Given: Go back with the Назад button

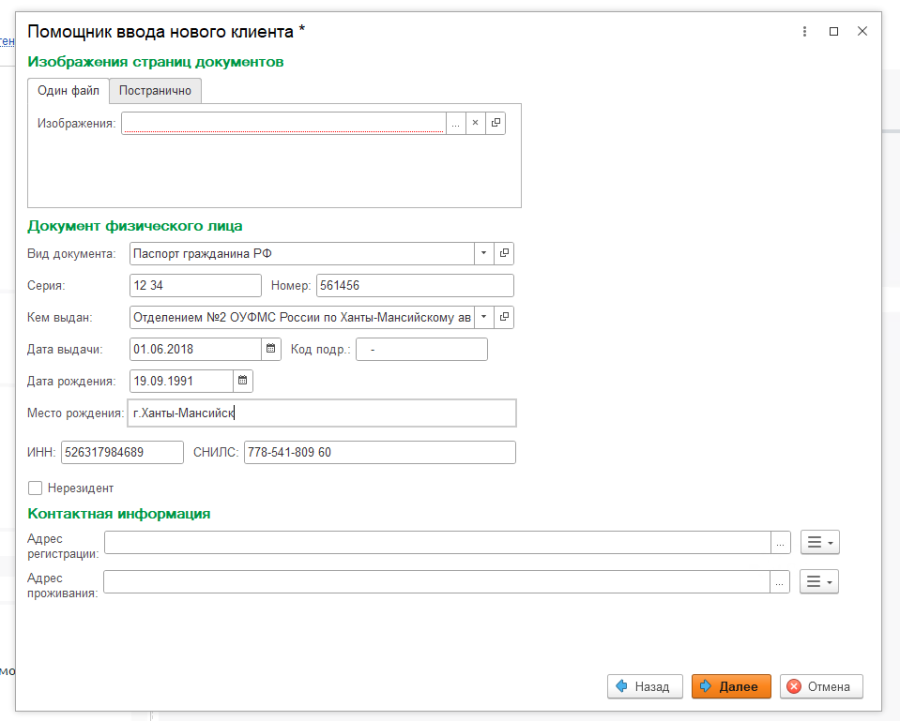Looking at the screenshot, I should click(644, 687).
